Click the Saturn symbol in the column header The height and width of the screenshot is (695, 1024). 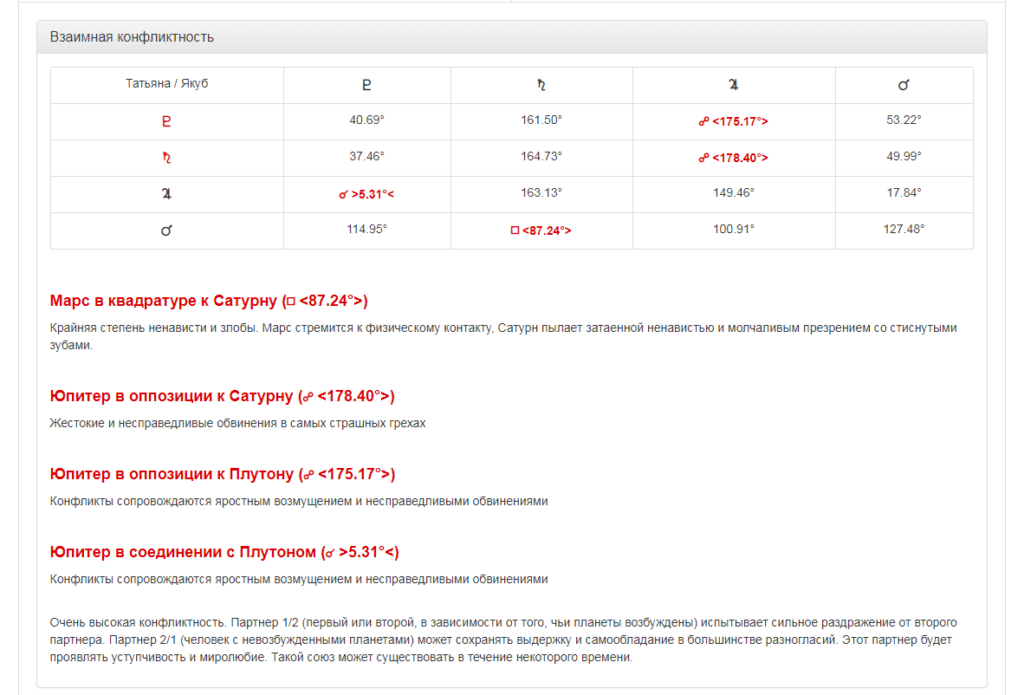coord(541,85)
